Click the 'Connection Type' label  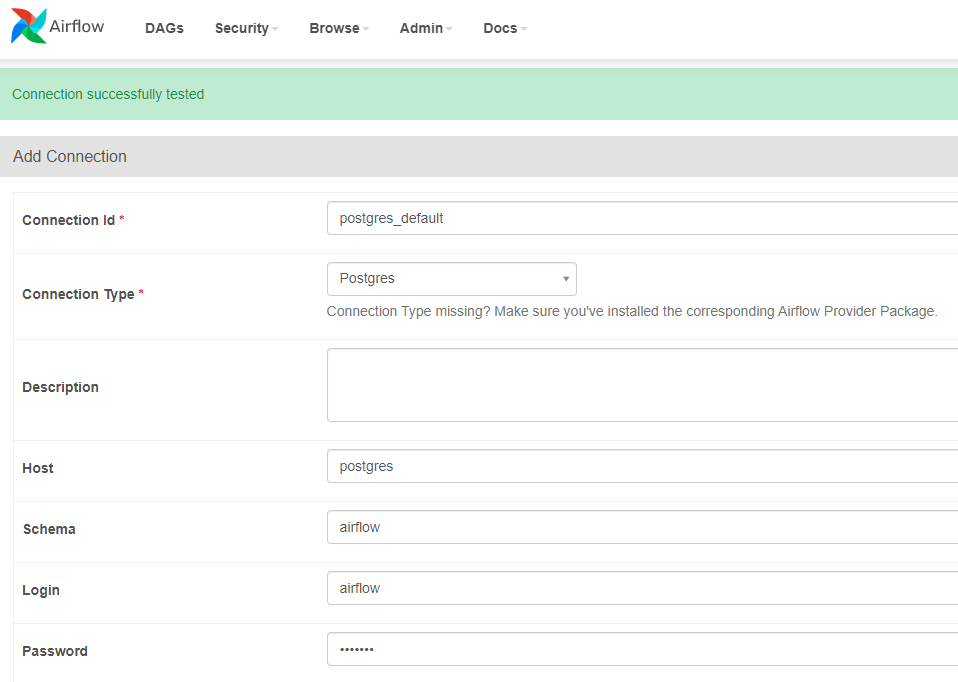(78, 294)
